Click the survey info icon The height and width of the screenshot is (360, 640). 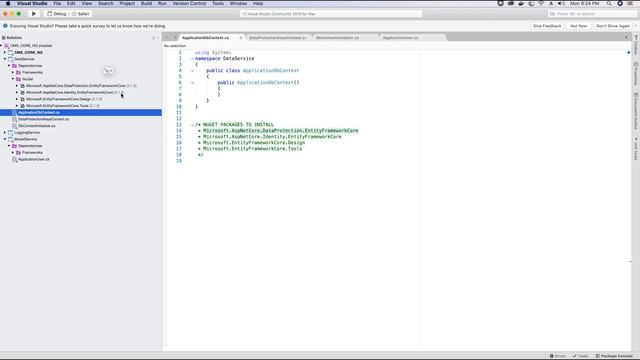pos(5,26)
